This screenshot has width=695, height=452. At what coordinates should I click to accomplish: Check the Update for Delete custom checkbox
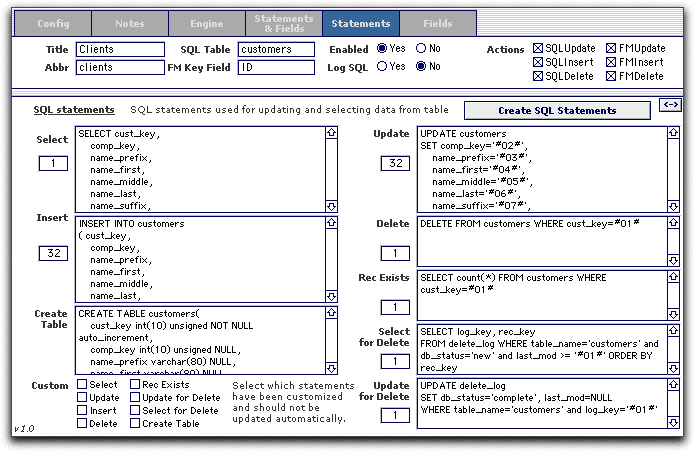(135, 397)
